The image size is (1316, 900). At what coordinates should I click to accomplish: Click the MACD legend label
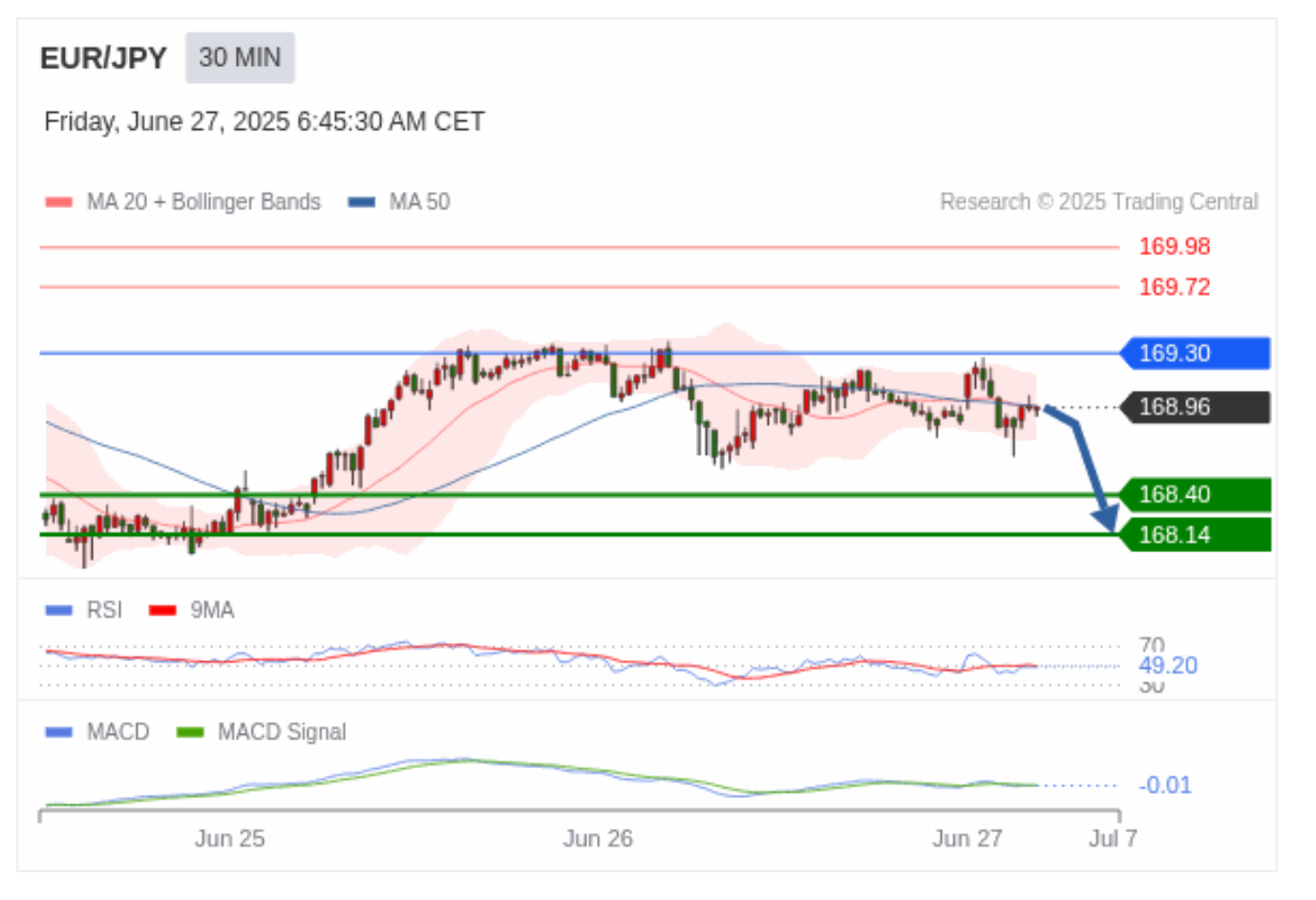coord(118,732)
